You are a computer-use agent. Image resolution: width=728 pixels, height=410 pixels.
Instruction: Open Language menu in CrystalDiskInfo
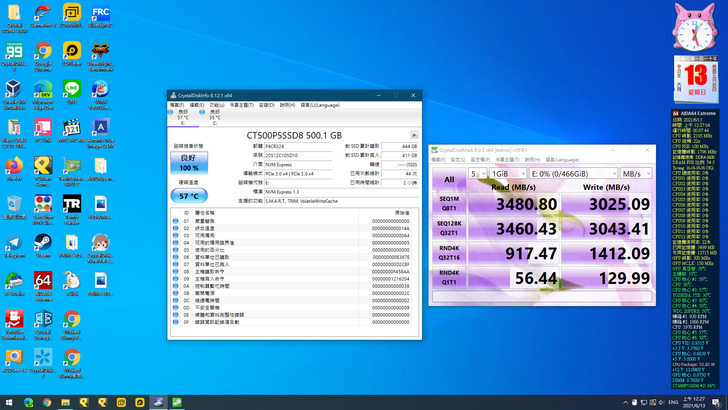point(320,104)
